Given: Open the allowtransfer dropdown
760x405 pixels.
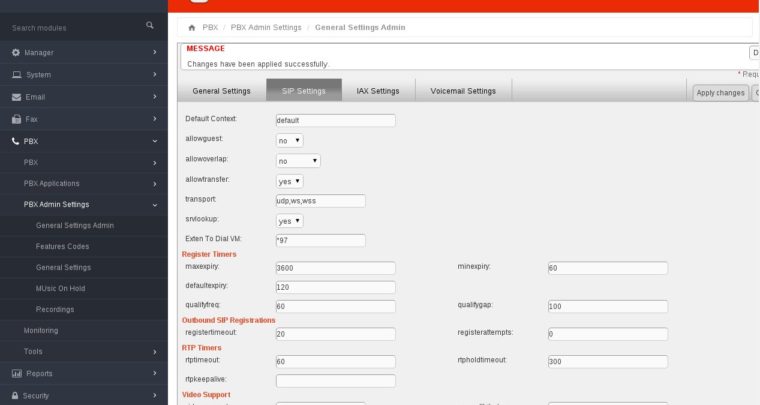Looking at the screenshot, I should coord(289,181).
